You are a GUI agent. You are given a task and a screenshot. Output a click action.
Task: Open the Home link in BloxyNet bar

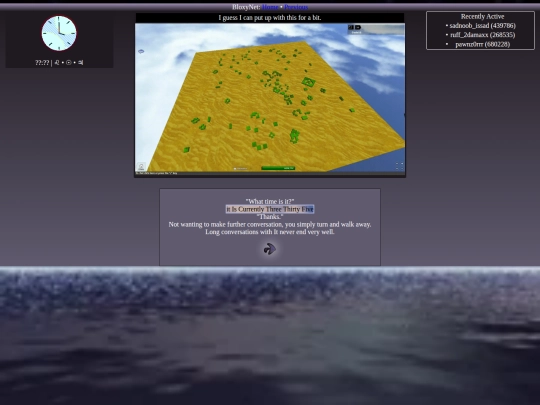pos(270,7)
